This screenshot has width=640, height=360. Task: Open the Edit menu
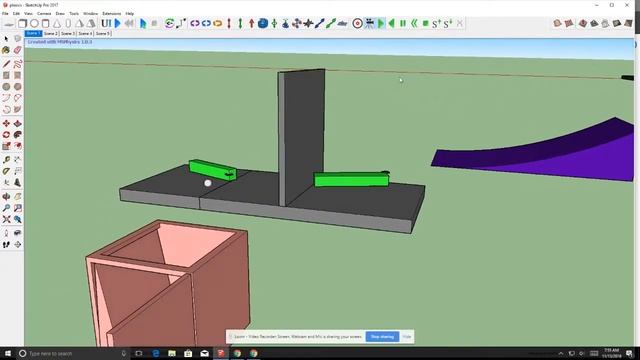point(16,13)
